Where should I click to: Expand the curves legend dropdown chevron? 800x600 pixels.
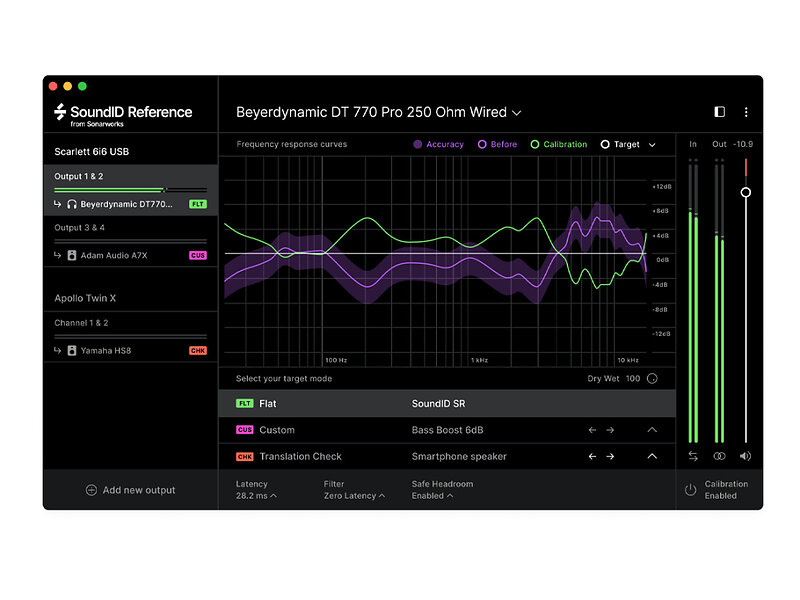pyautogui.click(x=652, y=145)
